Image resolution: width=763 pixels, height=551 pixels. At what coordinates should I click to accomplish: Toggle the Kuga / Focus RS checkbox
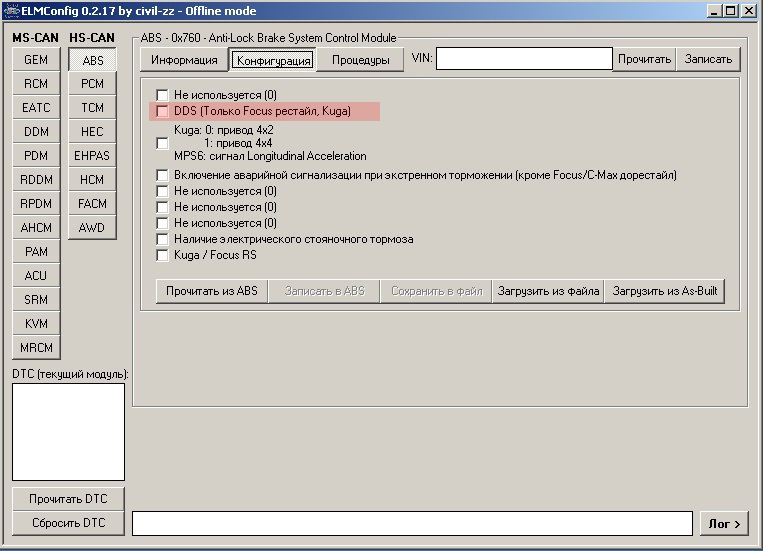tap(163, 255)
